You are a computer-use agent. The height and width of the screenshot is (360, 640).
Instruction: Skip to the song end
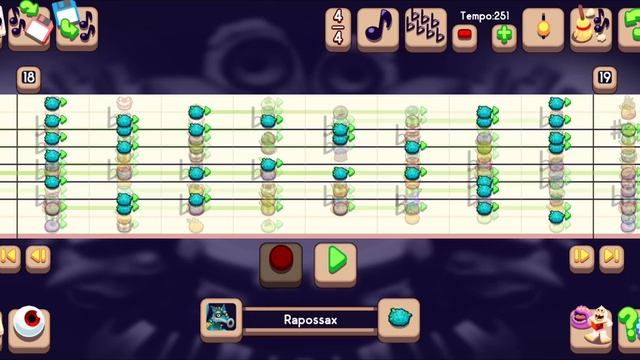(x=611, y=258)
